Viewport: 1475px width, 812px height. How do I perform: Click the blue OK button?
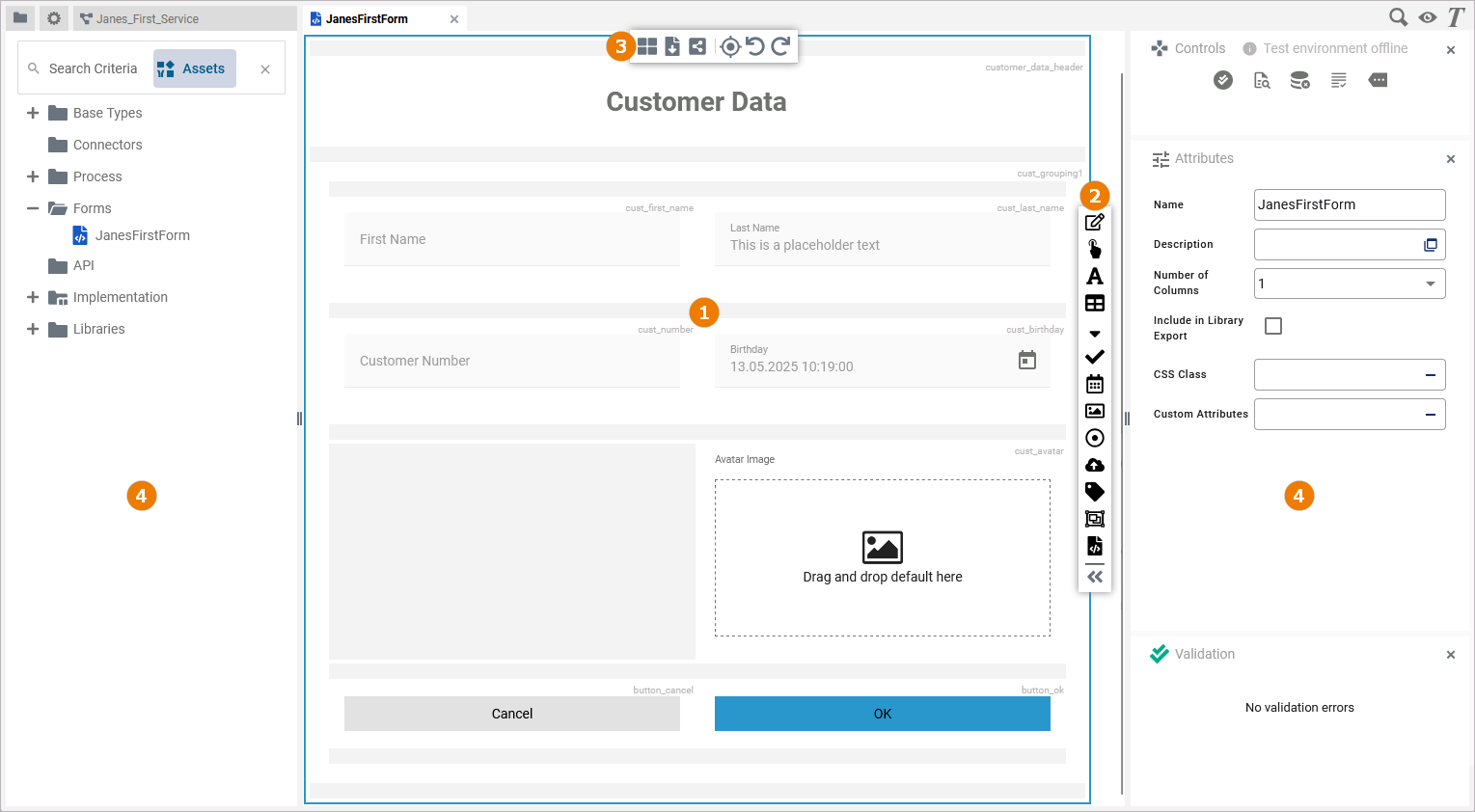pos(882,714)
